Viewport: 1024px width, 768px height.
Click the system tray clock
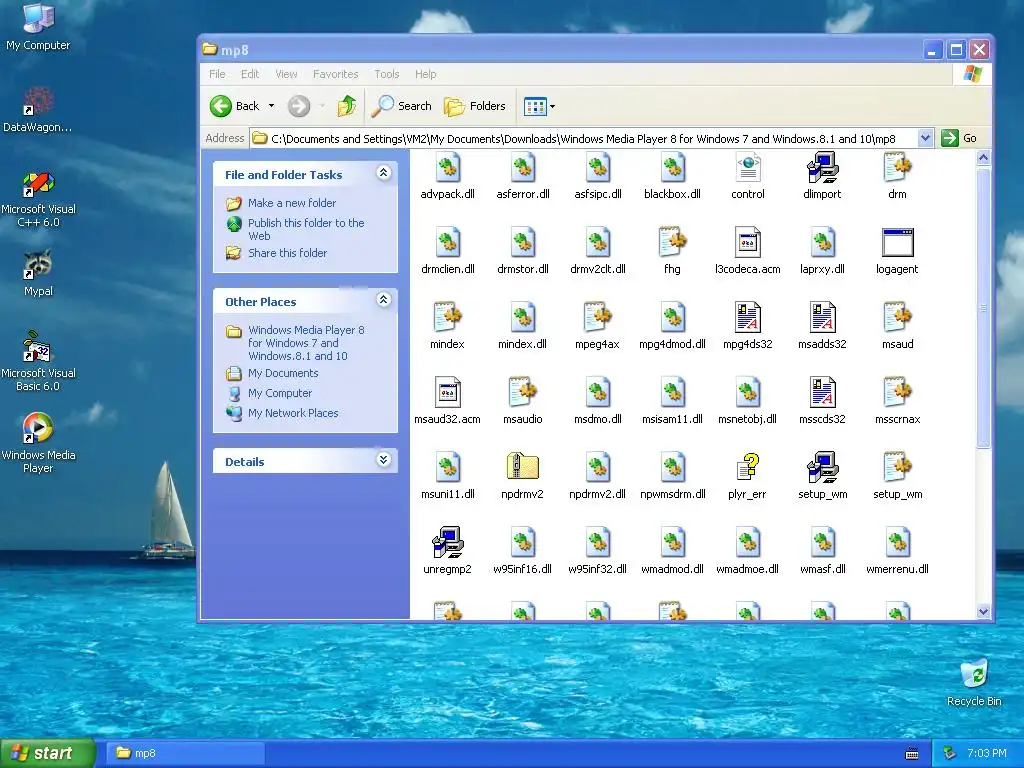tap(986, 753)
